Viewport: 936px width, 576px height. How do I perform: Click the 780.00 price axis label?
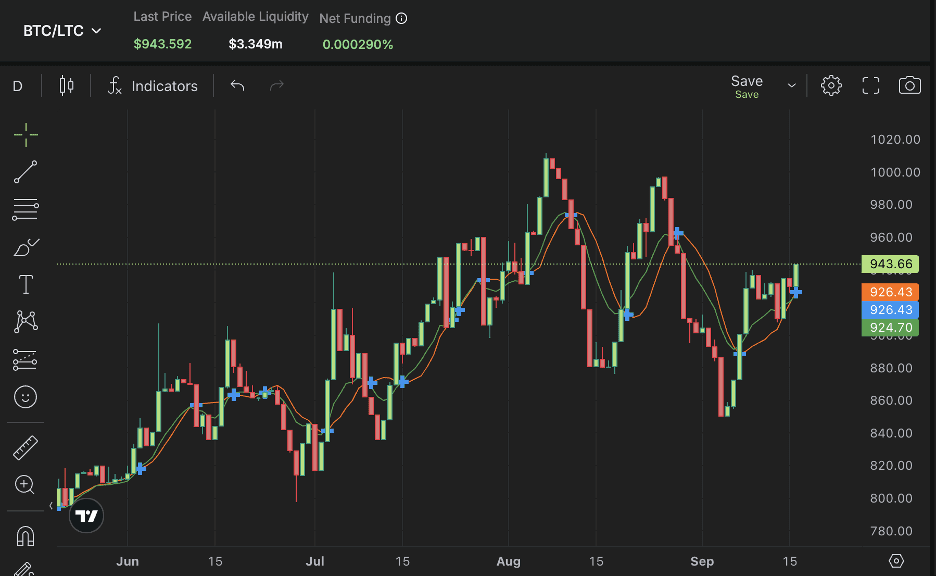point(891,531)
